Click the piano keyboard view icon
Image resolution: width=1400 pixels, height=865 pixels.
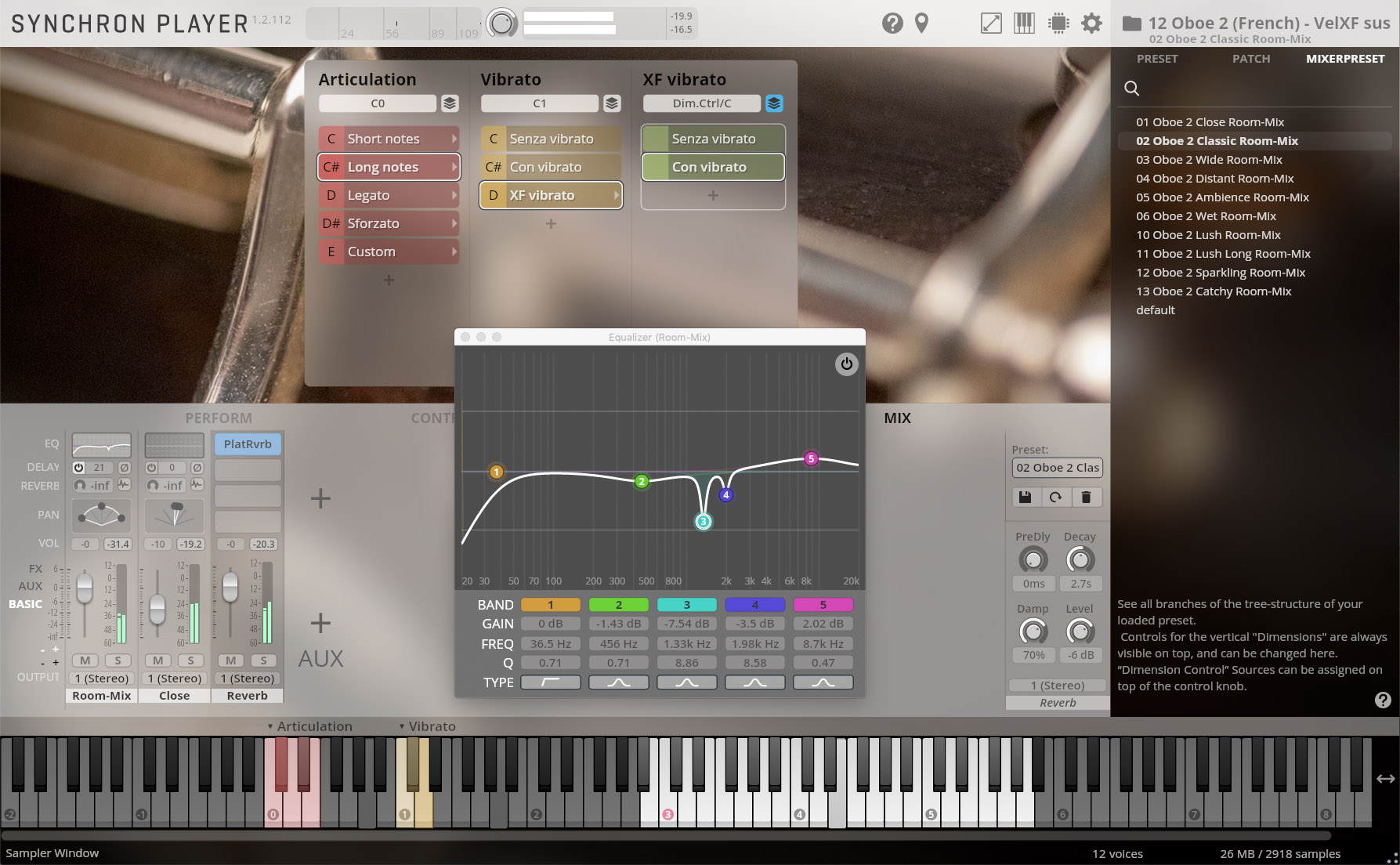(x=1024, y=24)
